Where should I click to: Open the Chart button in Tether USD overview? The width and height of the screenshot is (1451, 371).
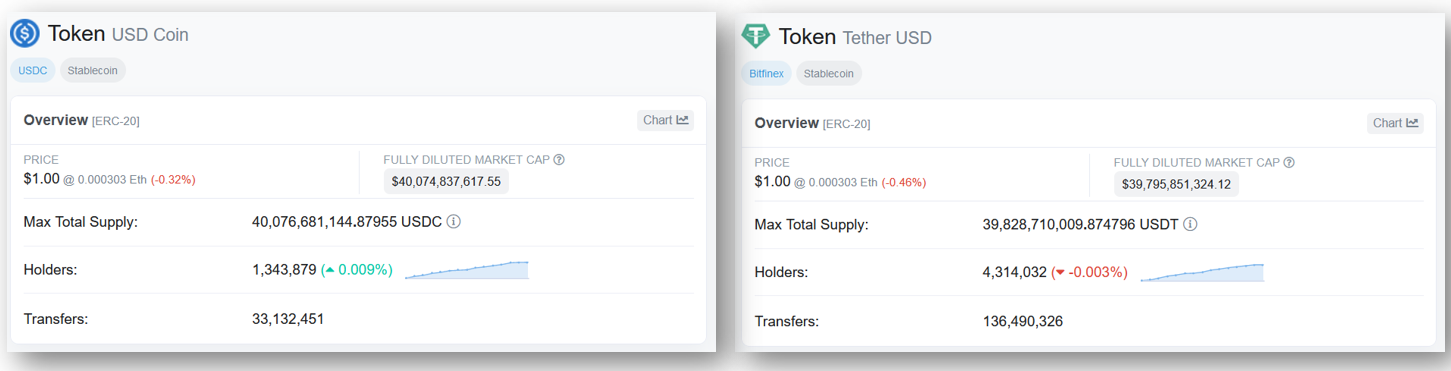pos(1395,123)
